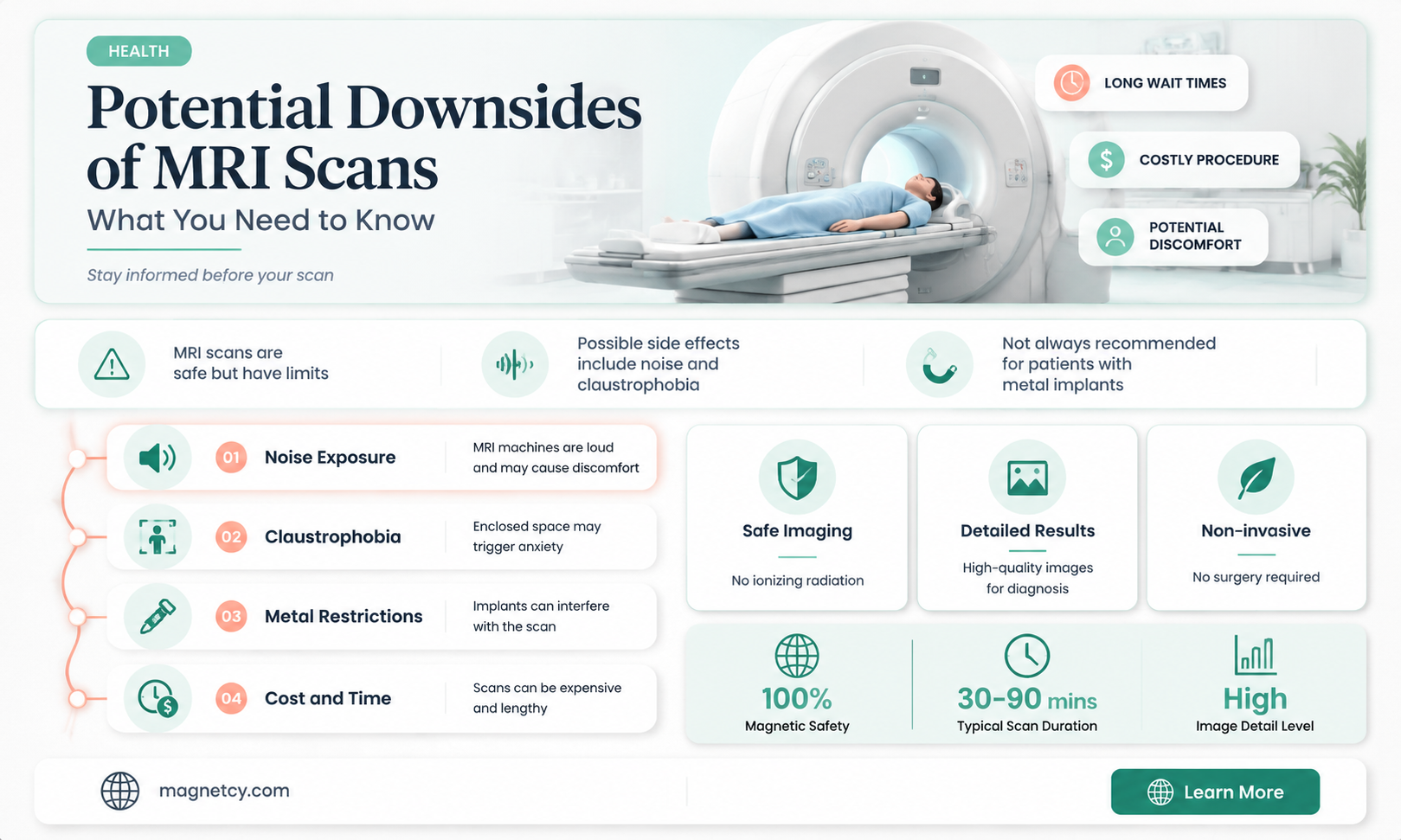Click the 'What You Need to Know' subtitle

tap(260, 220)
